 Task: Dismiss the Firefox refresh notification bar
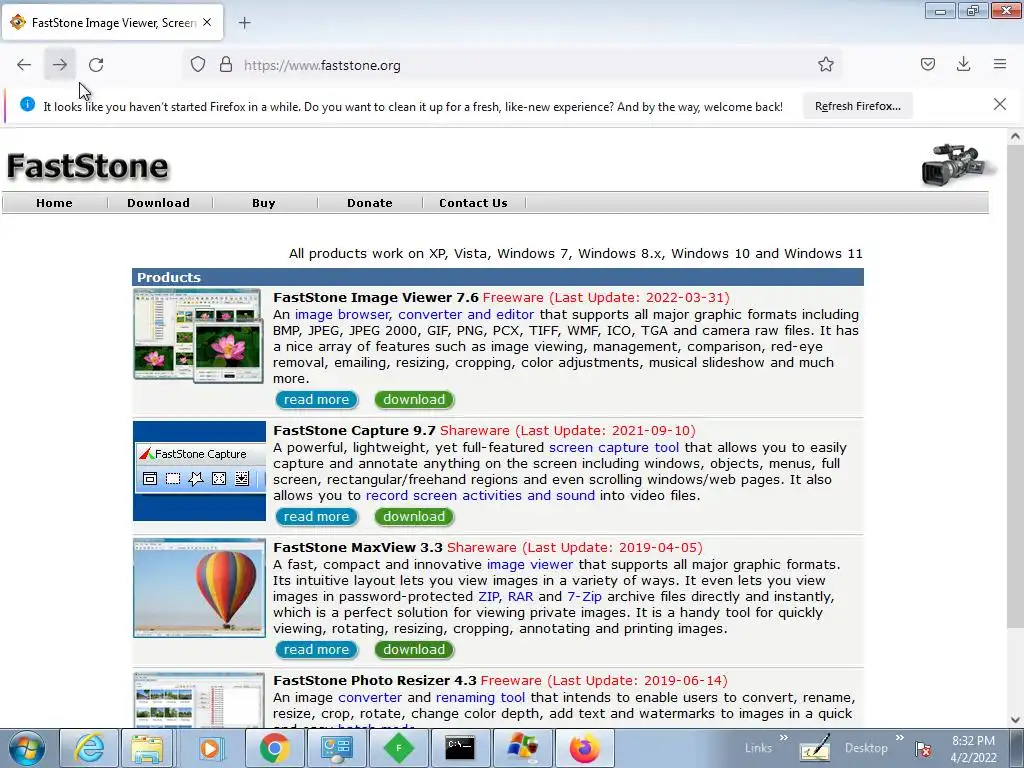coord(1000,104)
